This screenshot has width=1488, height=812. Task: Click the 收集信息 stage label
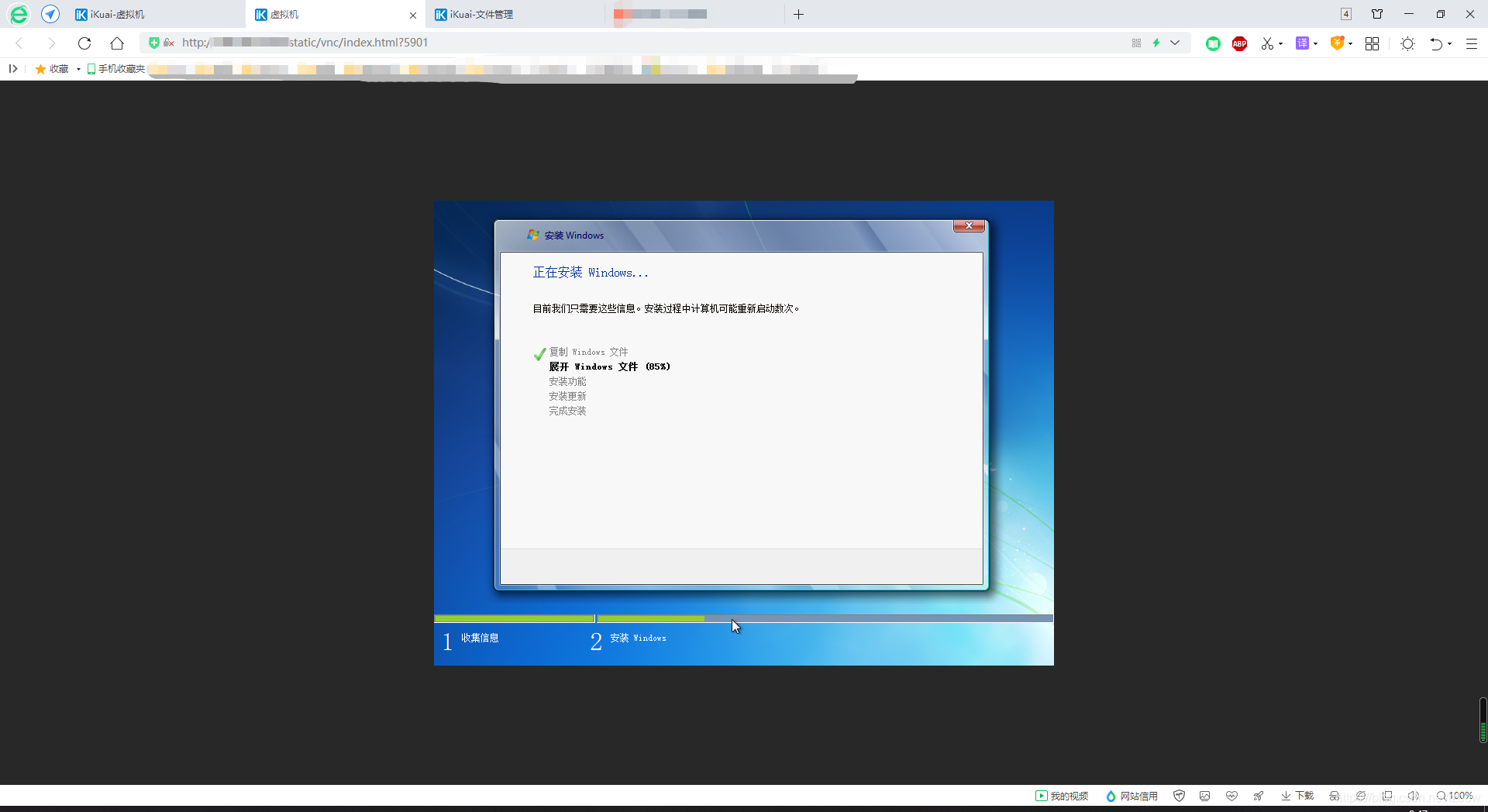pos(480,638)
